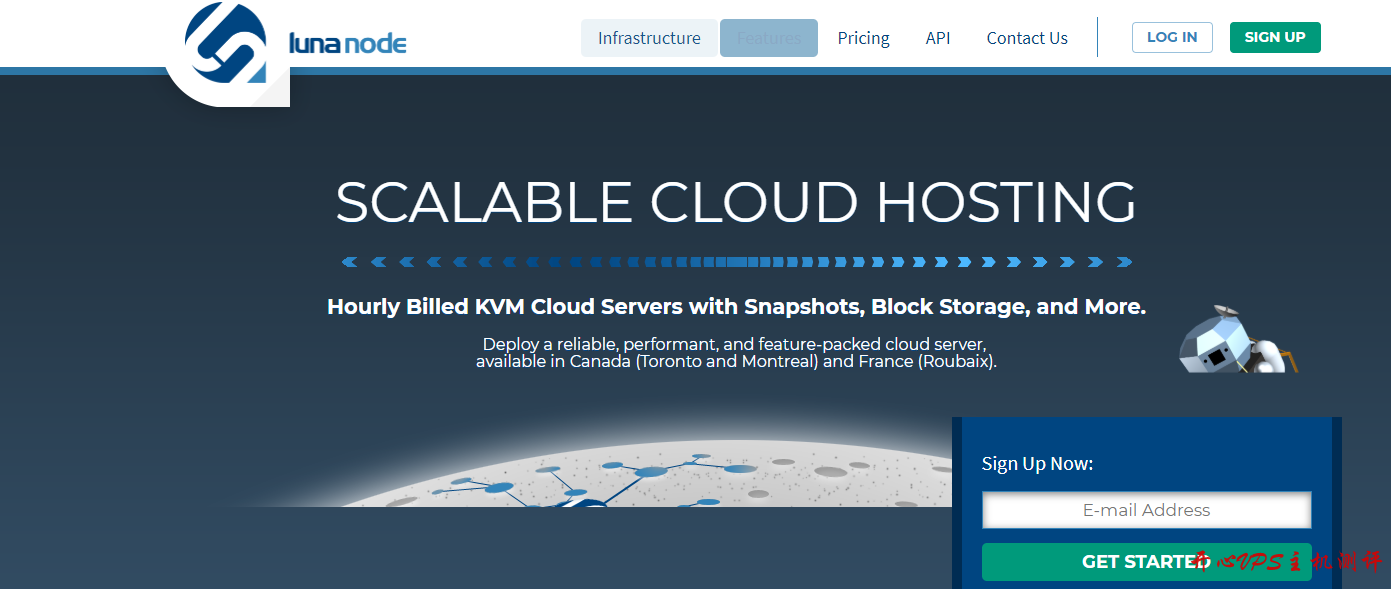The width and height of the screenshot is (1391, 589).
Task: Select Contact Us in the navigation
Action: [1027, 38]
